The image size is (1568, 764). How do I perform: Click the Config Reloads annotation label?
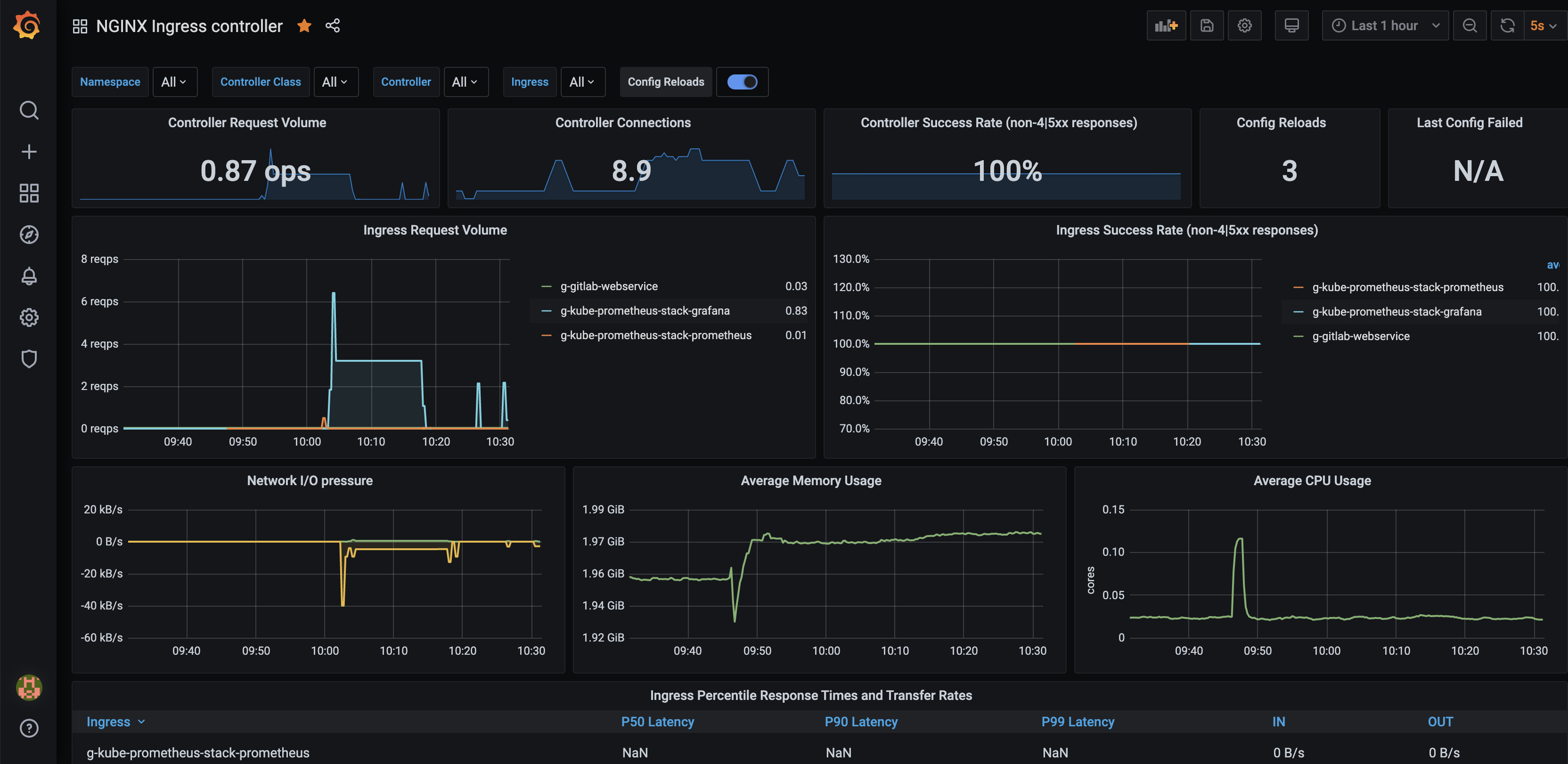[666, 81]
